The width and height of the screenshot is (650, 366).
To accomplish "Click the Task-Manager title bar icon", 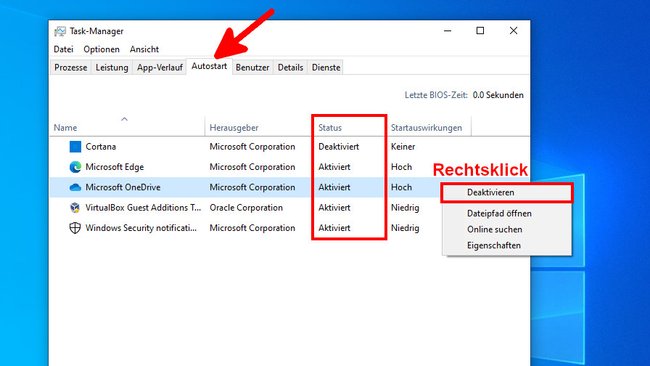I will (x=60, y=32).
